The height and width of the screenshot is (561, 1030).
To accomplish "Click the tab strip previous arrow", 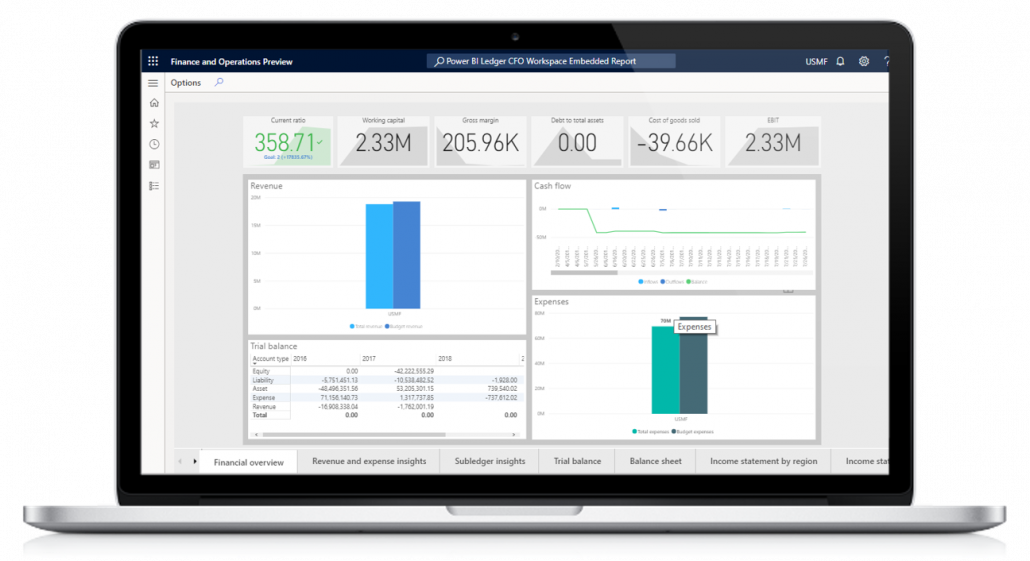I will point(180,461).
